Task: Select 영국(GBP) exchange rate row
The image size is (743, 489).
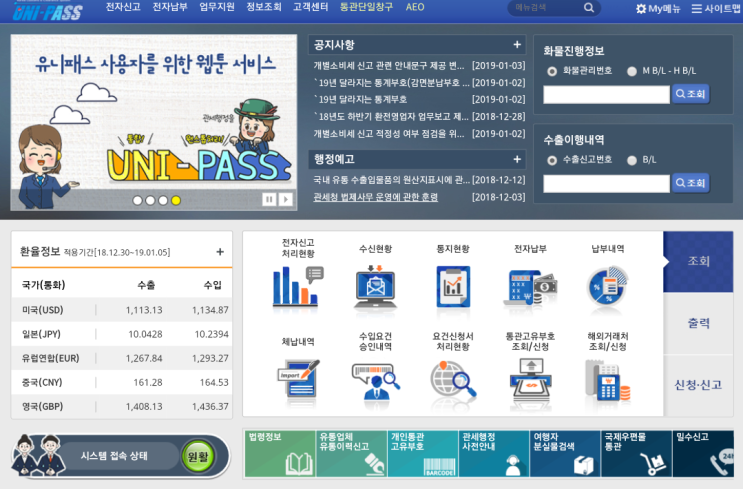Action: (x=122, y=407)
